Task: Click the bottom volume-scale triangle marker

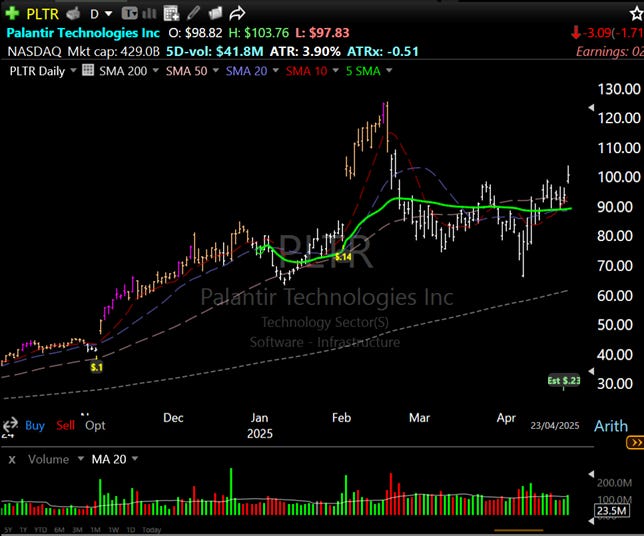Action: tap(591, 521)
